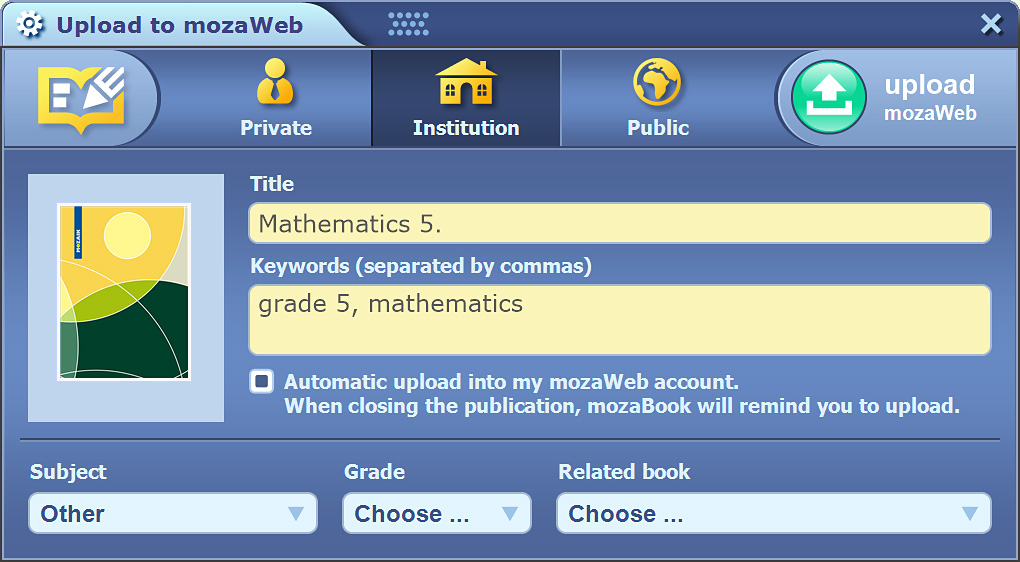Expand the Grade dropdown

pos(436,514)
